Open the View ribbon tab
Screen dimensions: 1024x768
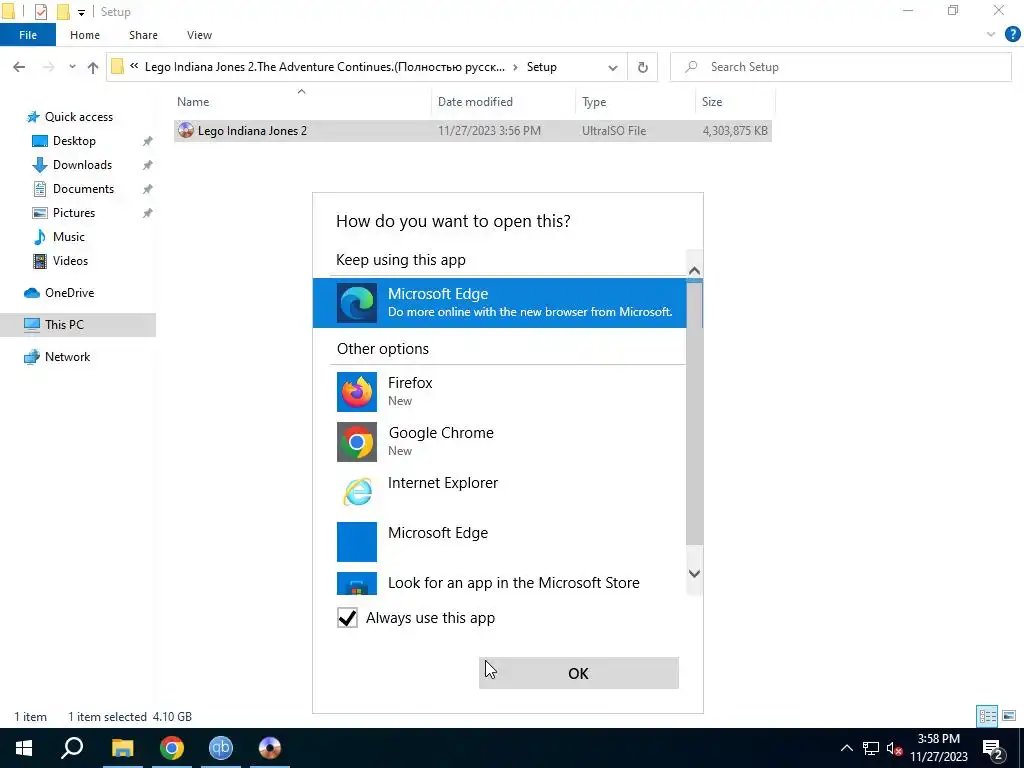point(199,35)
